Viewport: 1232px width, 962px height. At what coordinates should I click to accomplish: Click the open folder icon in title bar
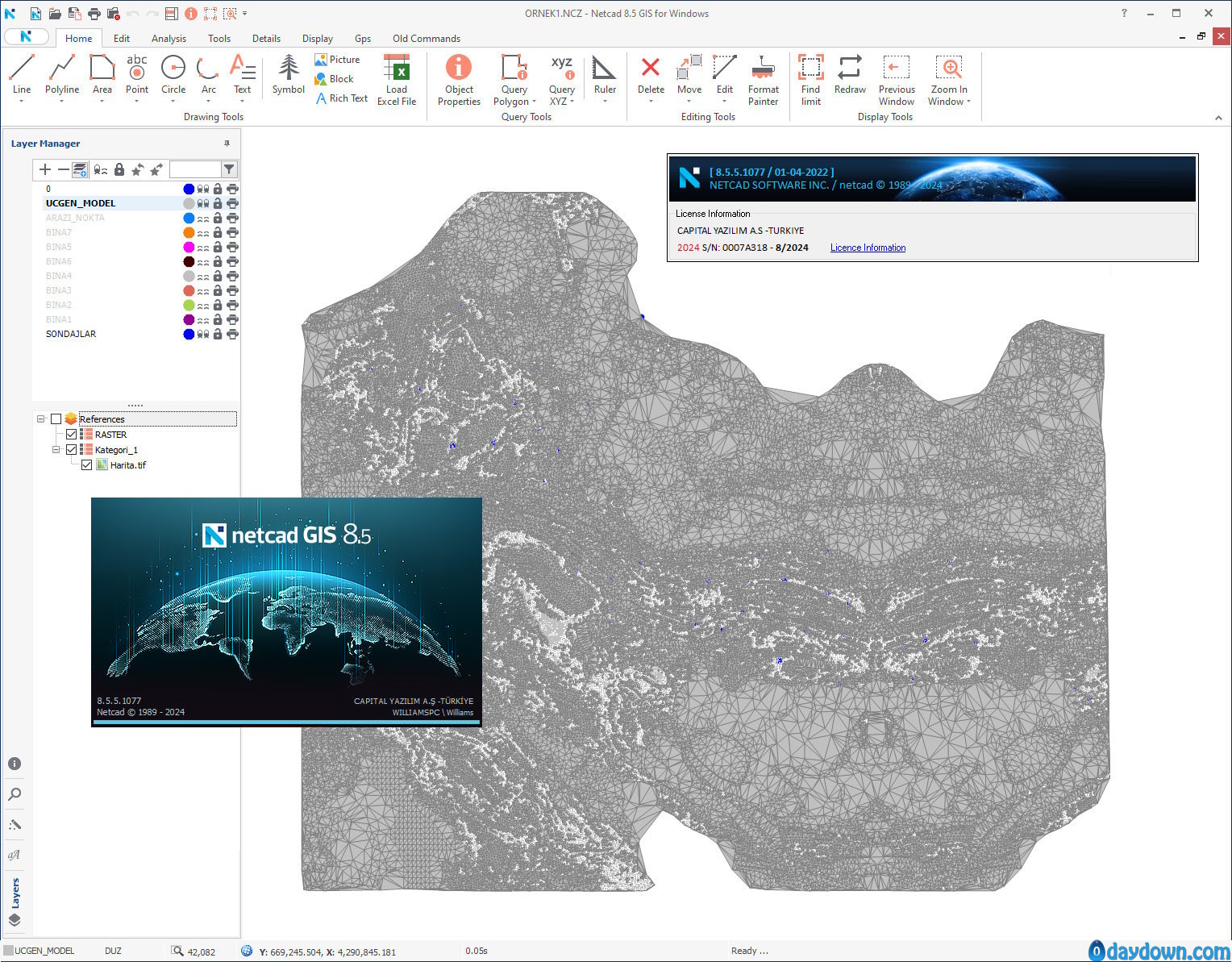tap(54, 14)
